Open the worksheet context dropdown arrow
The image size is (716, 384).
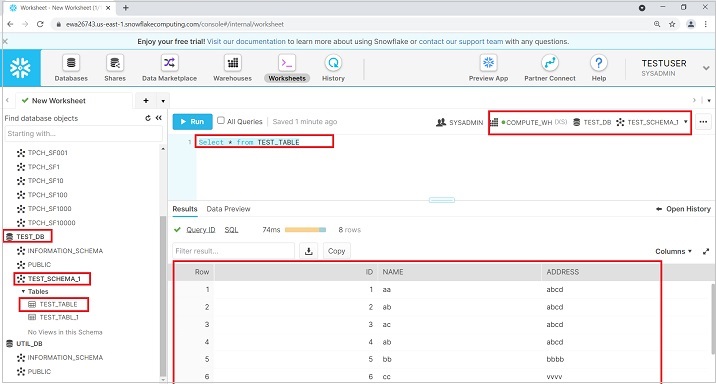(685, 122)
